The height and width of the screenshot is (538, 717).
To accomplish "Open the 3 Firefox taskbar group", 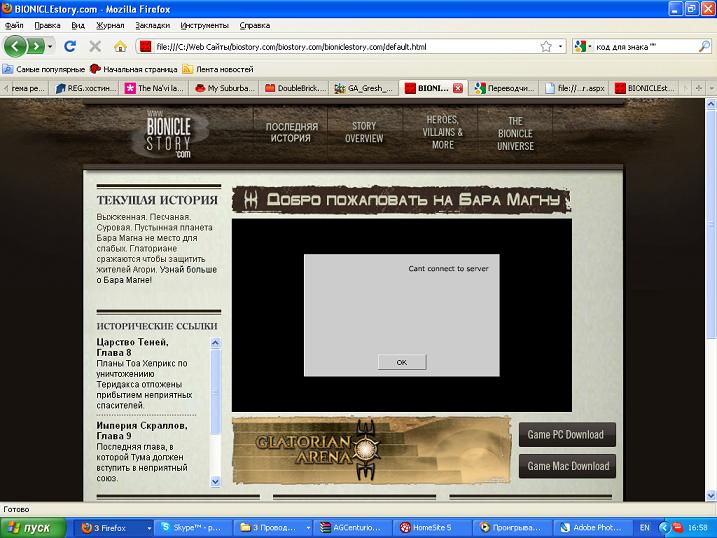I will (x=116, y=528).
